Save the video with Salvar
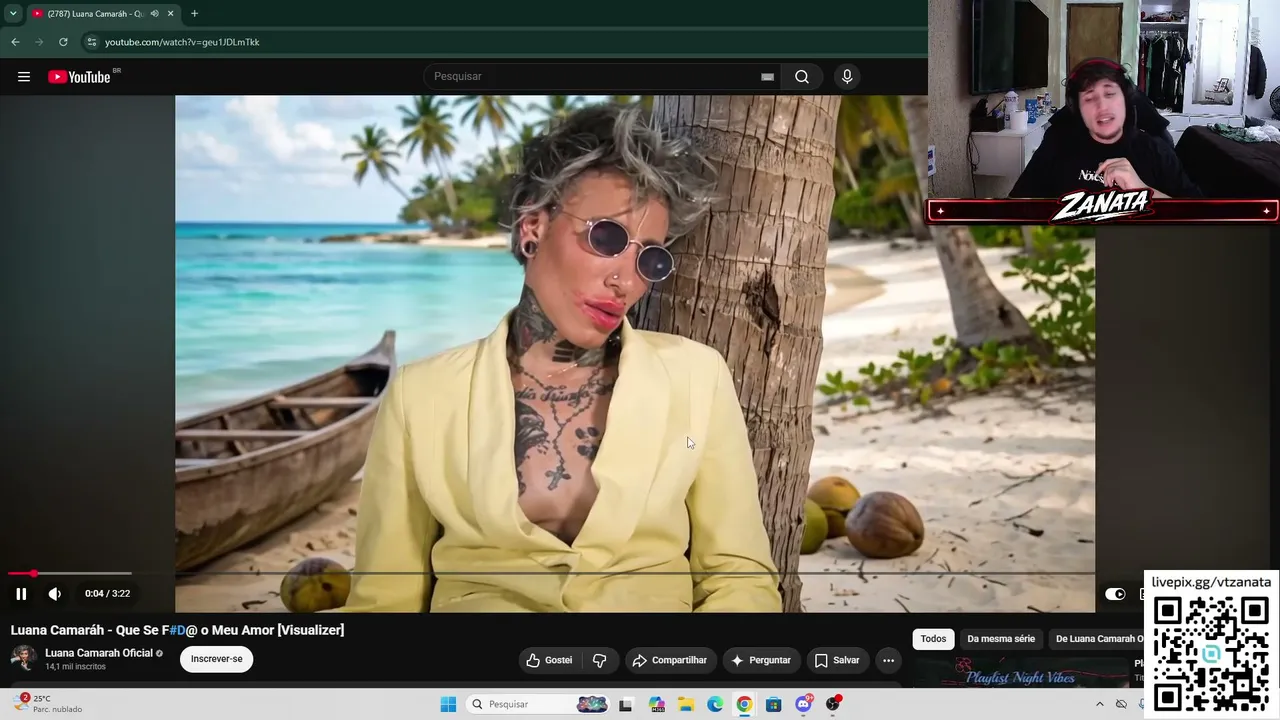 tap(837, 660)
